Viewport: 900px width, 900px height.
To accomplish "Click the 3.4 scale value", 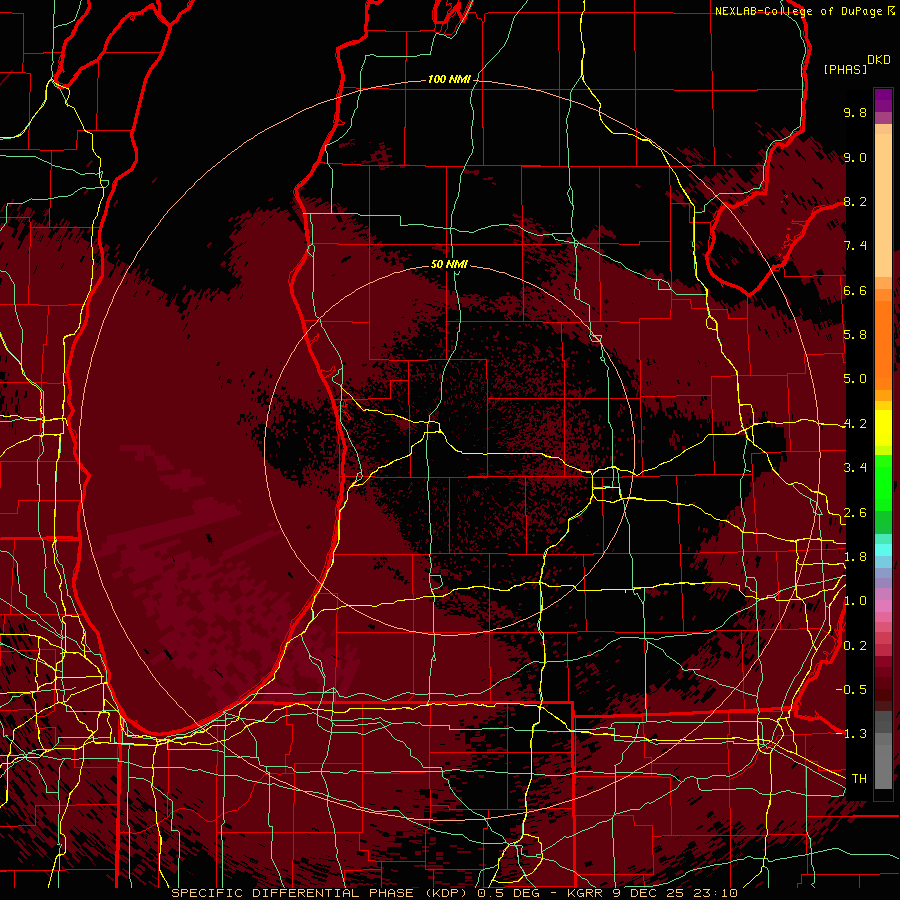I will pos(855,468).
